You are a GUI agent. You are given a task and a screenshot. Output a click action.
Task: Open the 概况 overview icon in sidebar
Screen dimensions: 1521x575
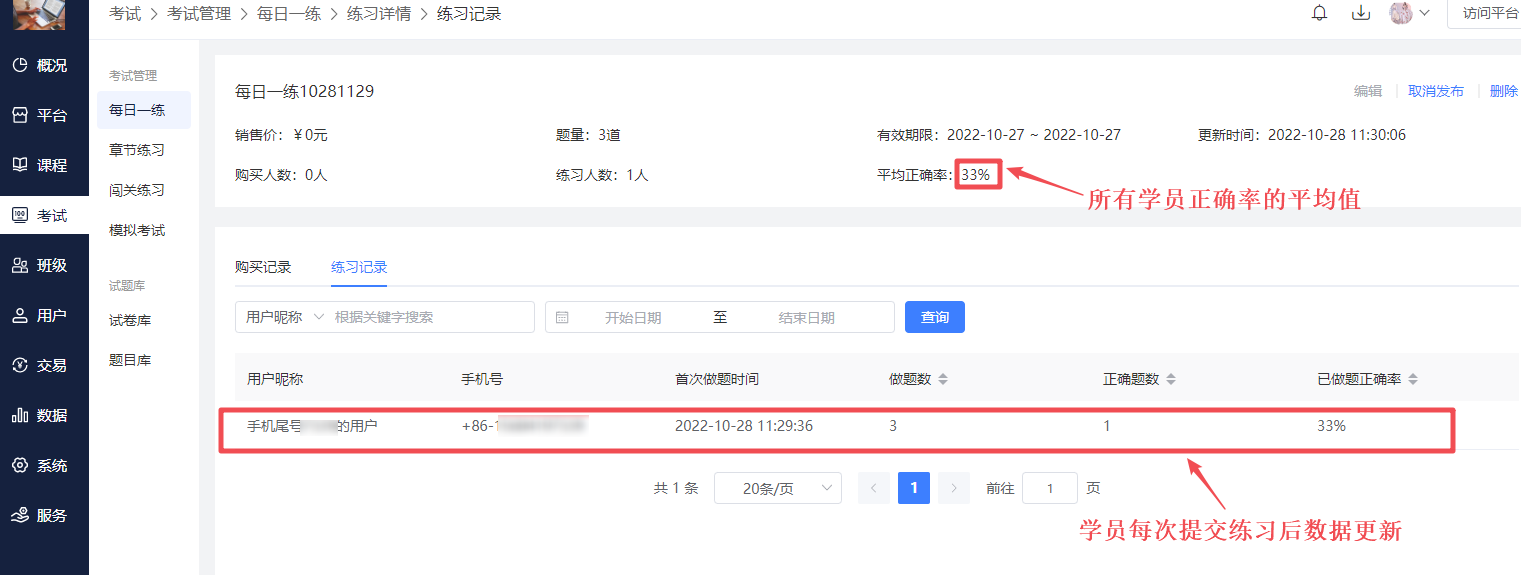pos(19,65)
